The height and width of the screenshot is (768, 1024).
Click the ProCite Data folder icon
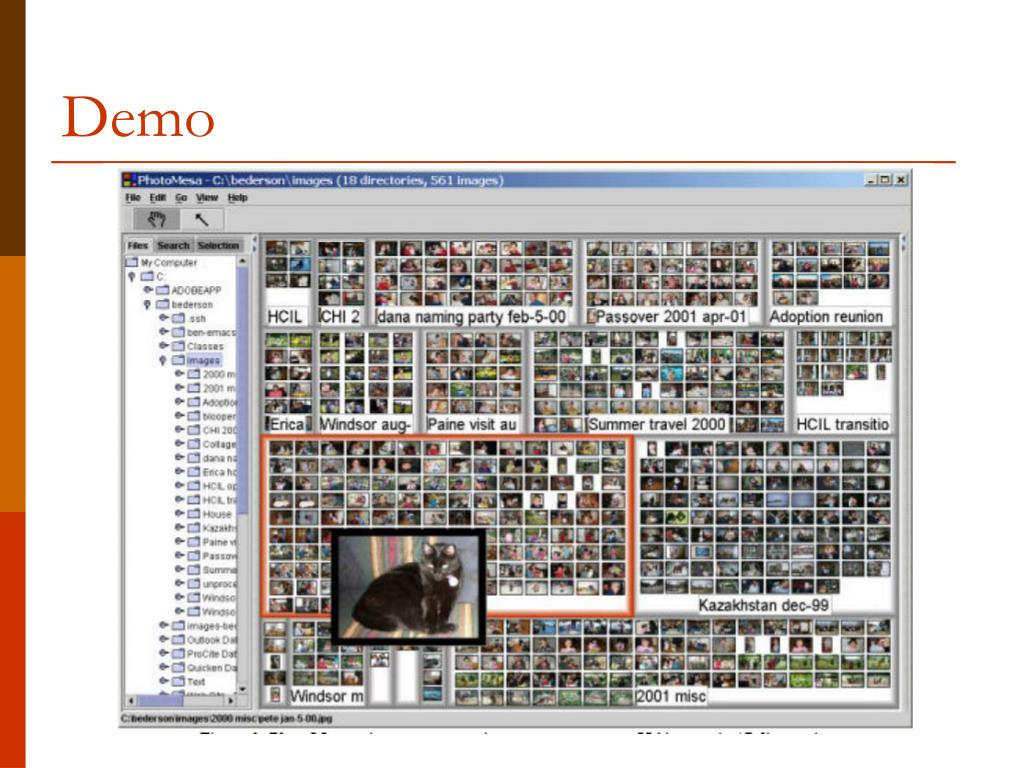tap(178, 654)
